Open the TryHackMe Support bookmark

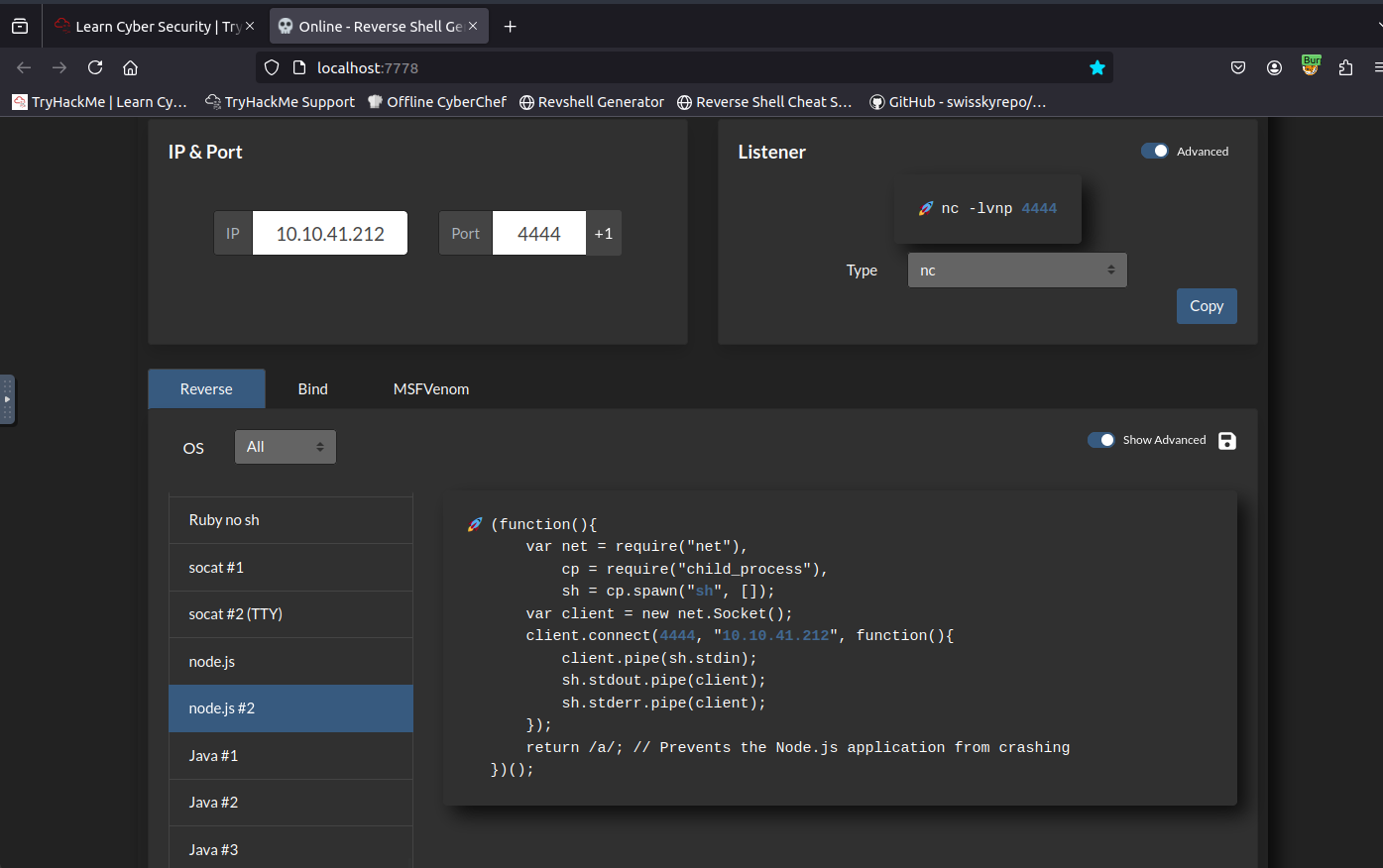pos(280,101)
